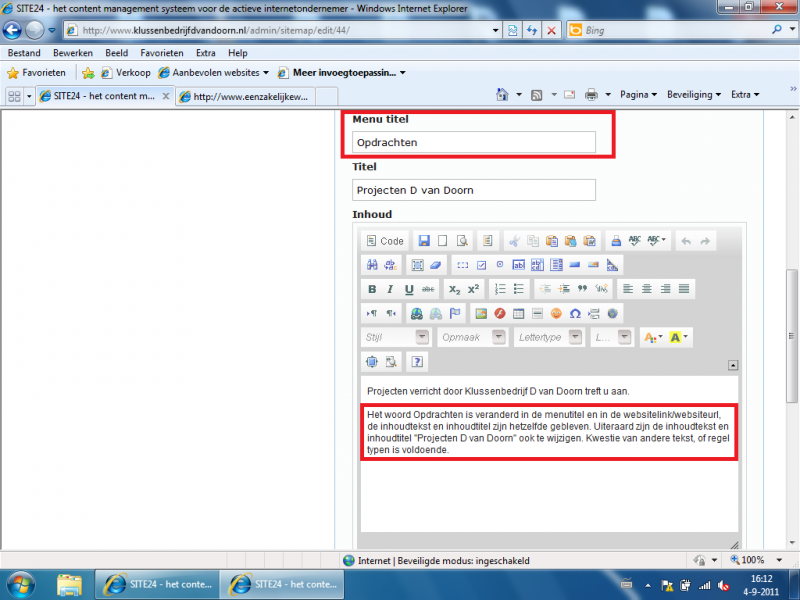Viewport: 800px width, 600px height.
Task: Insert a checkbox form element
Action: click(x=481, y=265)
